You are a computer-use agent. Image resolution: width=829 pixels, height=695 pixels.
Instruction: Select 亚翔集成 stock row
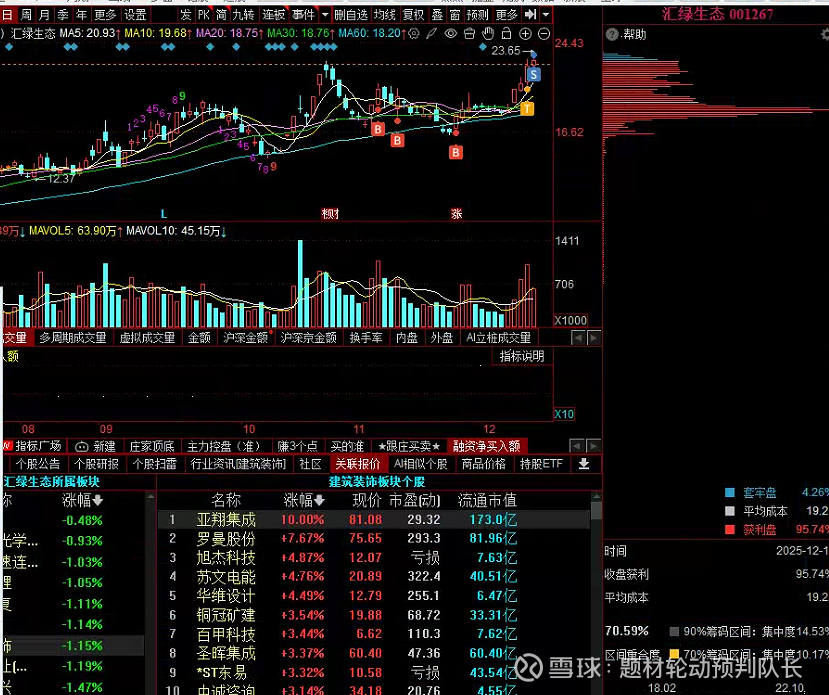click(x=374, y=520)
